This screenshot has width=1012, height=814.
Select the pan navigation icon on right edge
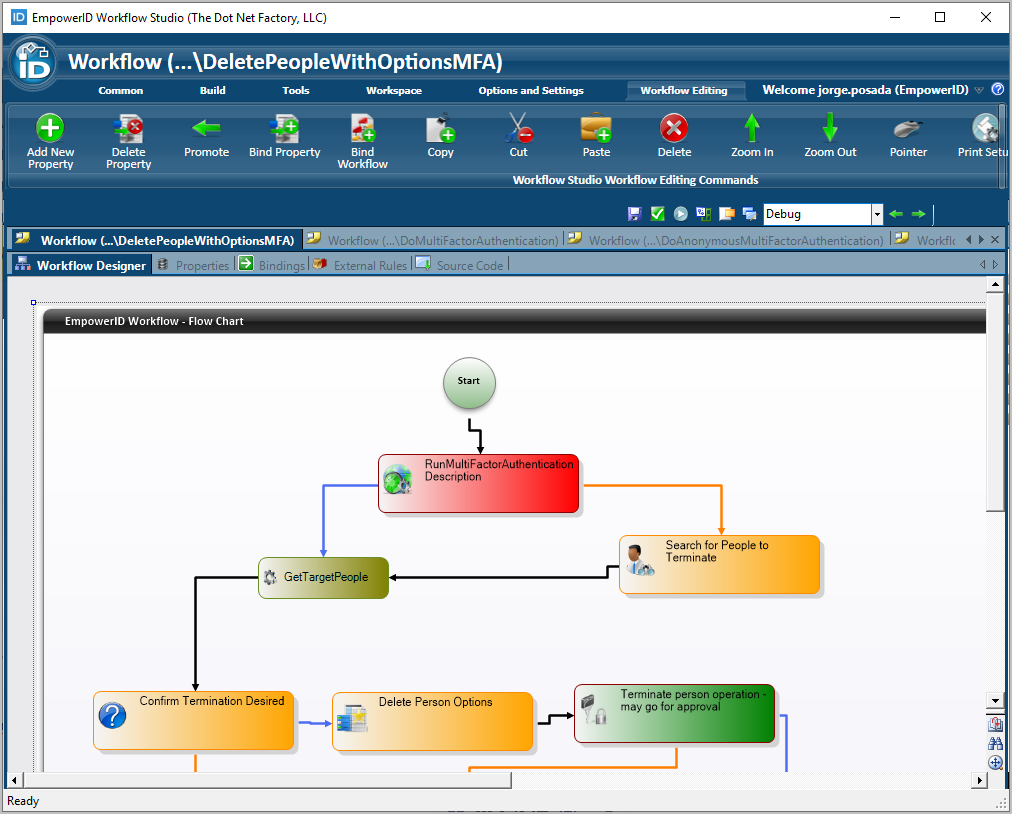996,762
